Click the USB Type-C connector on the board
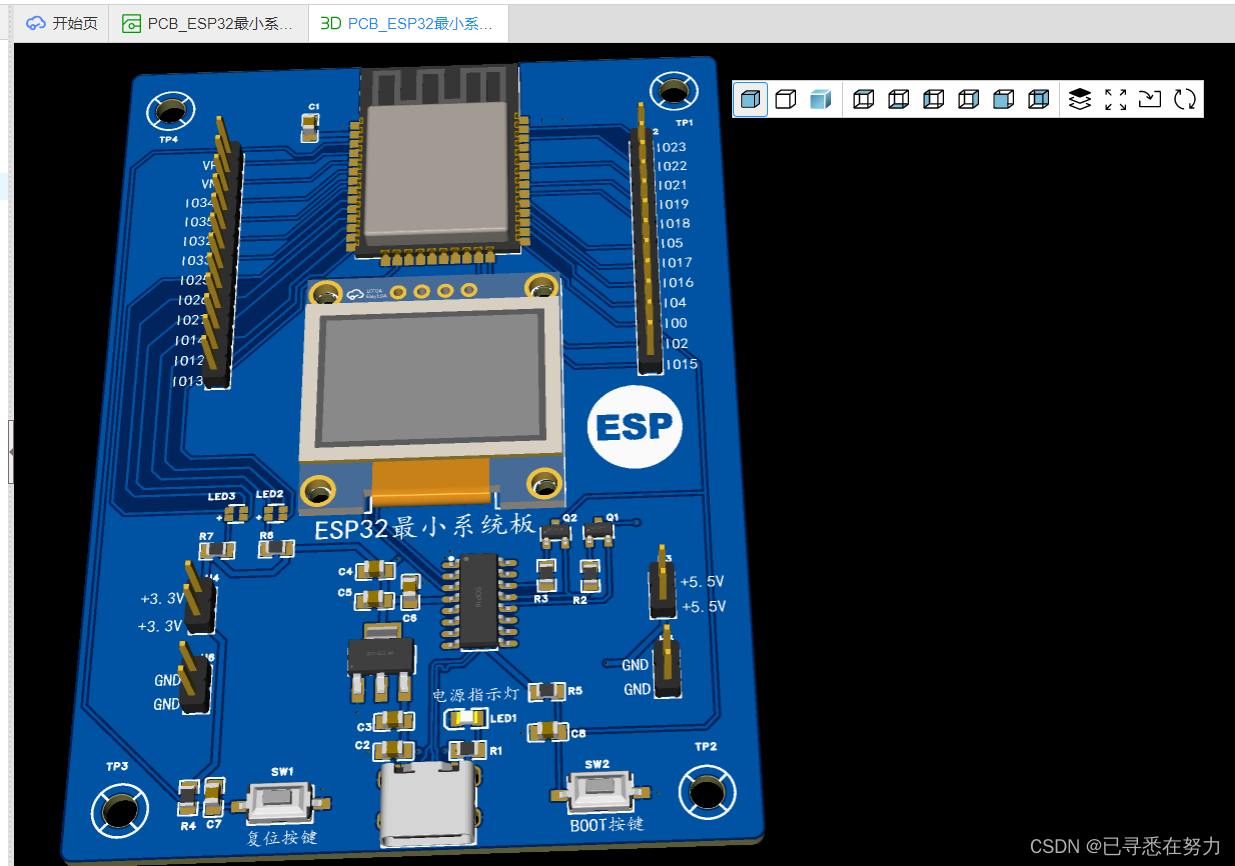1235x866 pixels. (427, 803)
